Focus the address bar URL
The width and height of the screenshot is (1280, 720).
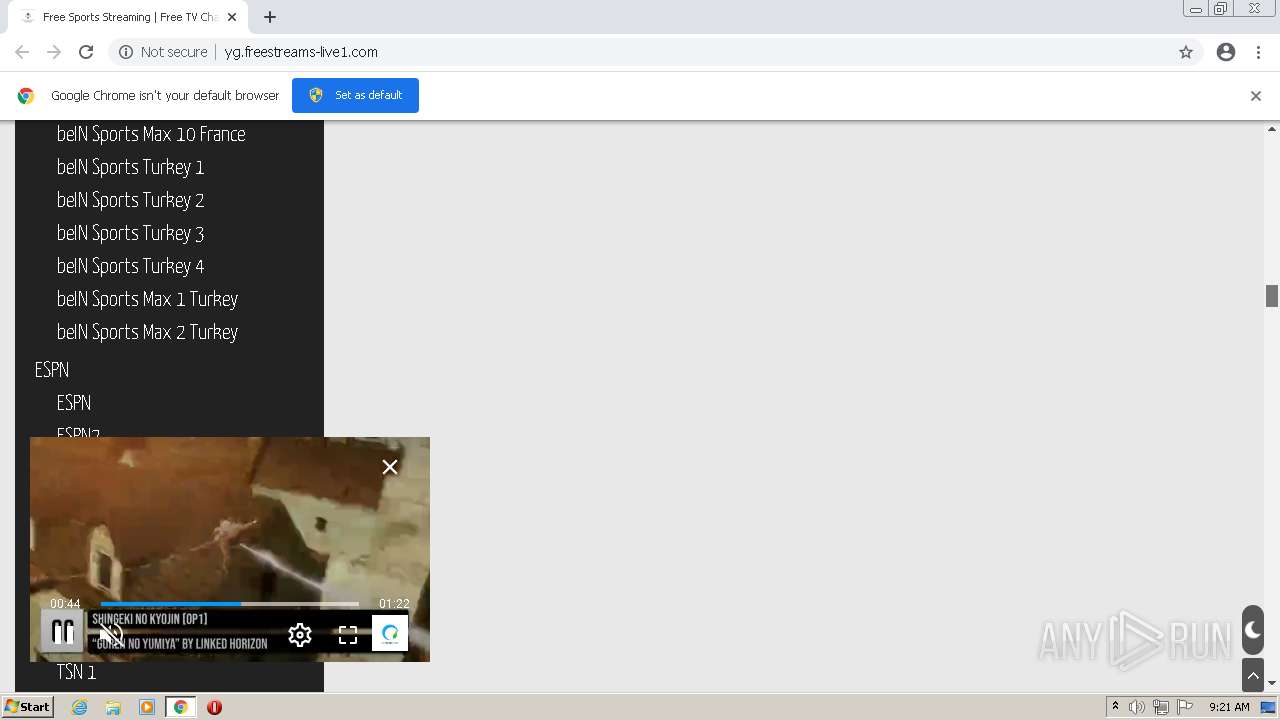301,52
